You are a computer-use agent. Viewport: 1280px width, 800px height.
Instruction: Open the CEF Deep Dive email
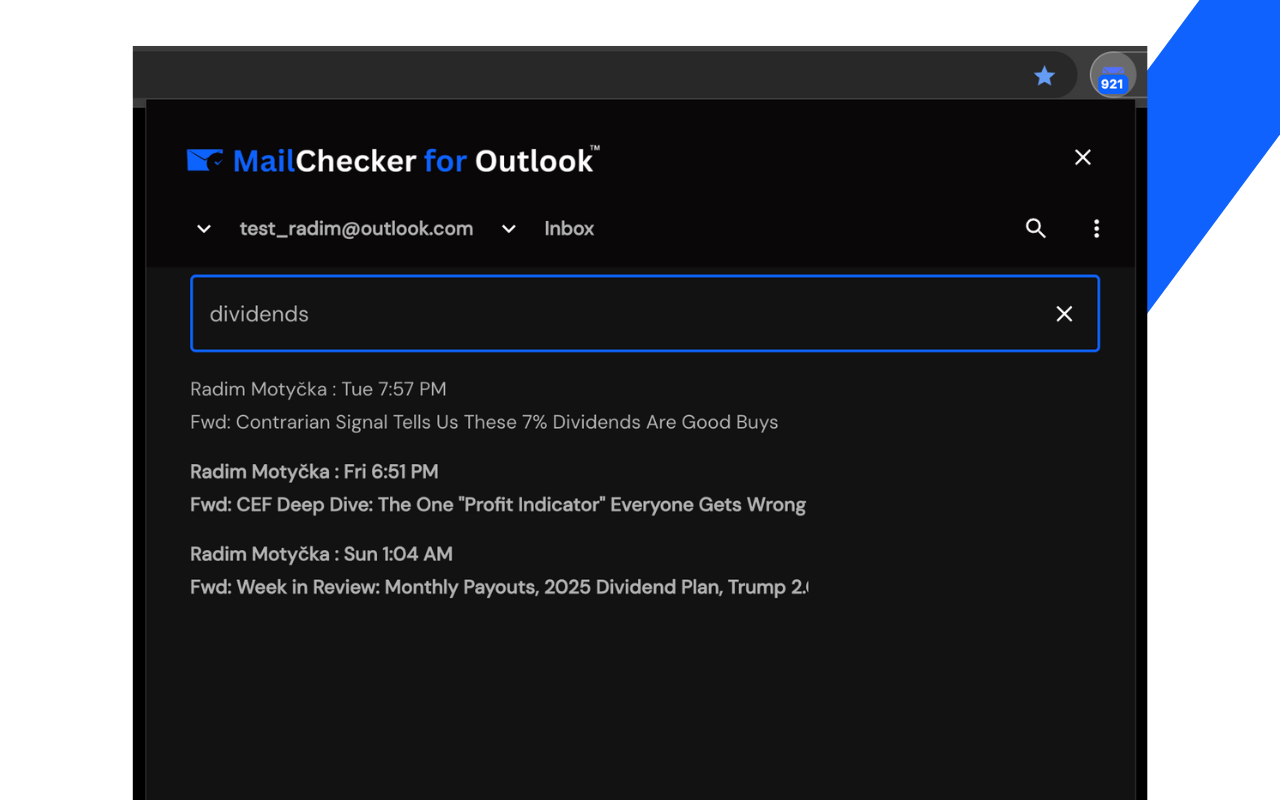[498, 504]
